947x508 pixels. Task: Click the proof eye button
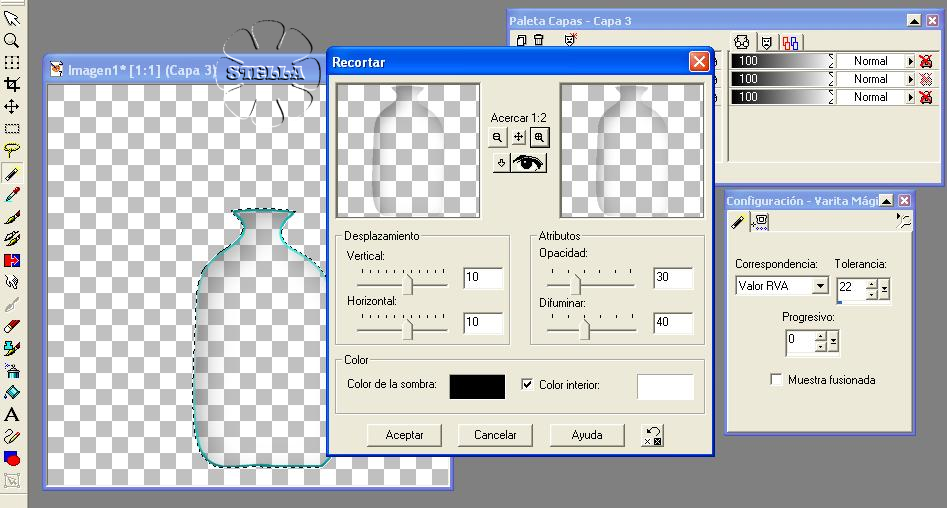pyautogui.click(x=528, y=163)
